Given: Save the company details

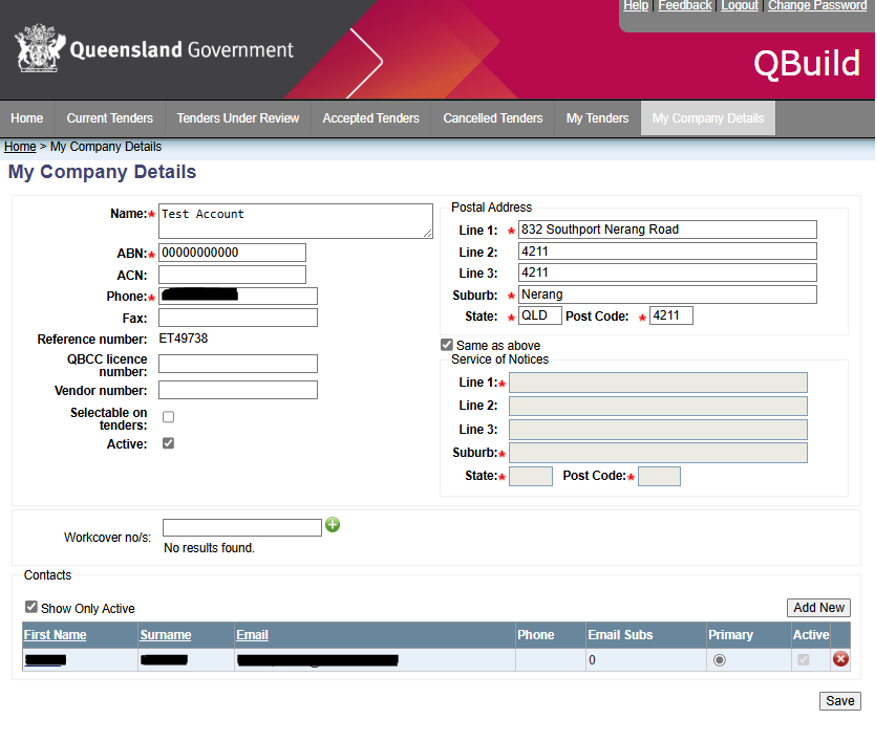Looking at the screenshot, I should [x=840, y=701].
